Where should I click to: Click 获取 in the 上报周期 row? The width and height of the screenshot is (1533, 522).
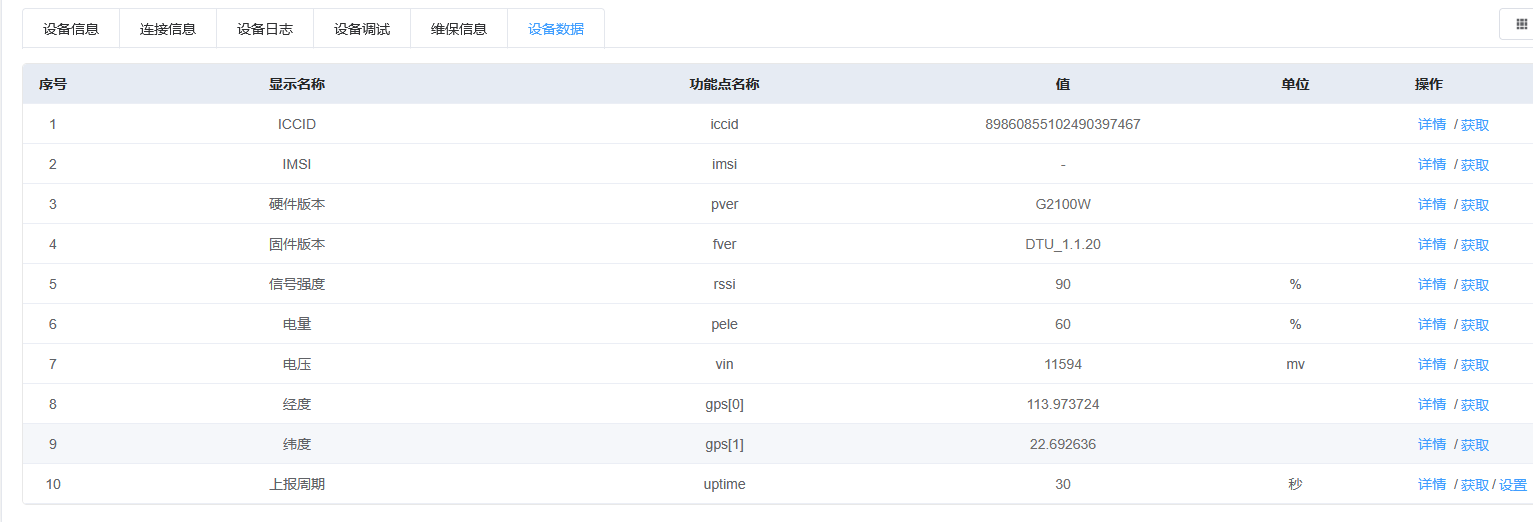1475,485
